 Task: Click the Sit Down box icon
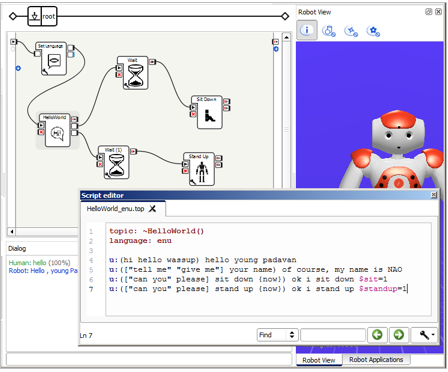point(210,115)
